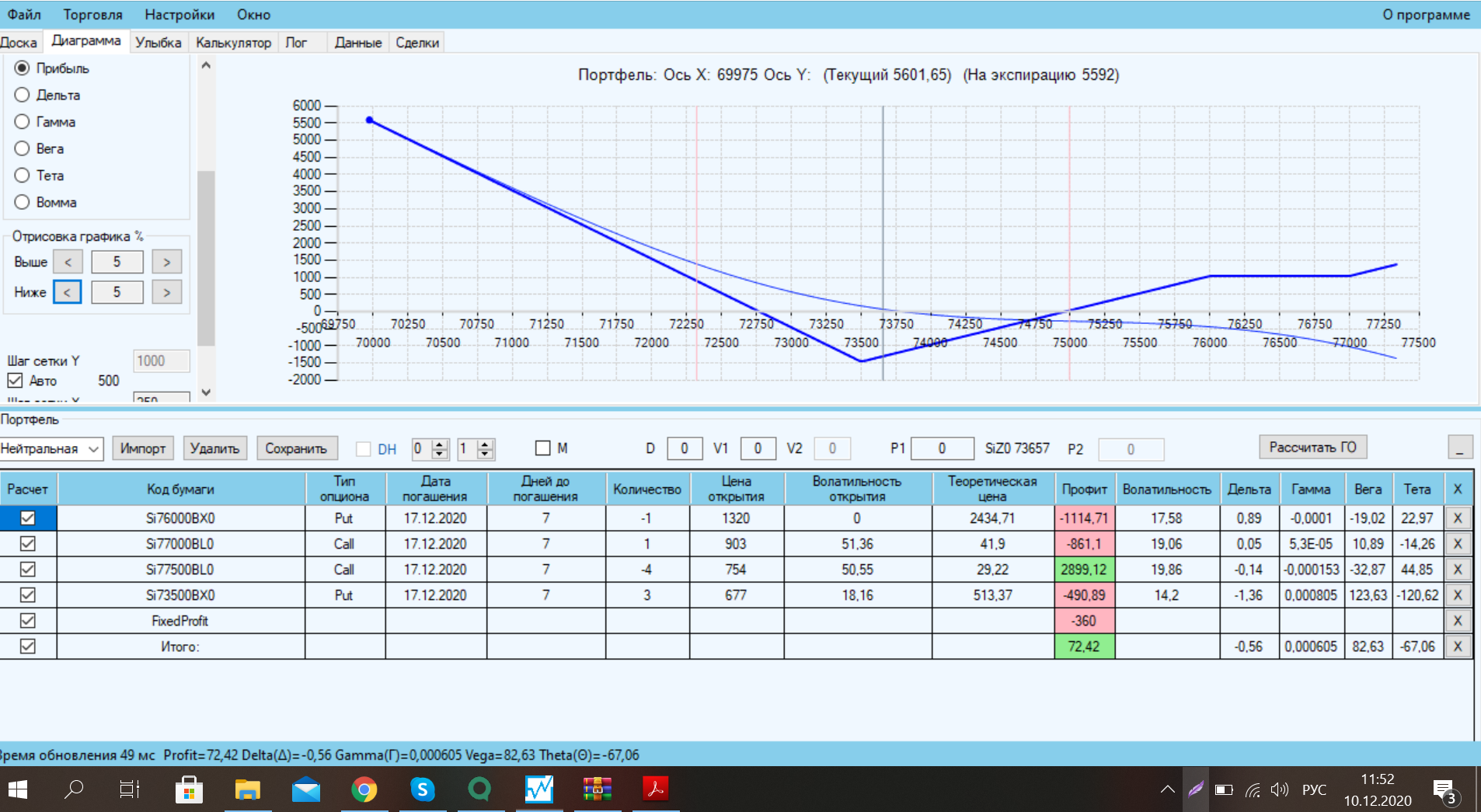Uncheck the Si76000BX0 row calculation checkbox
Viewport: 1481px width, 812px height.
(x=28, y=518)
